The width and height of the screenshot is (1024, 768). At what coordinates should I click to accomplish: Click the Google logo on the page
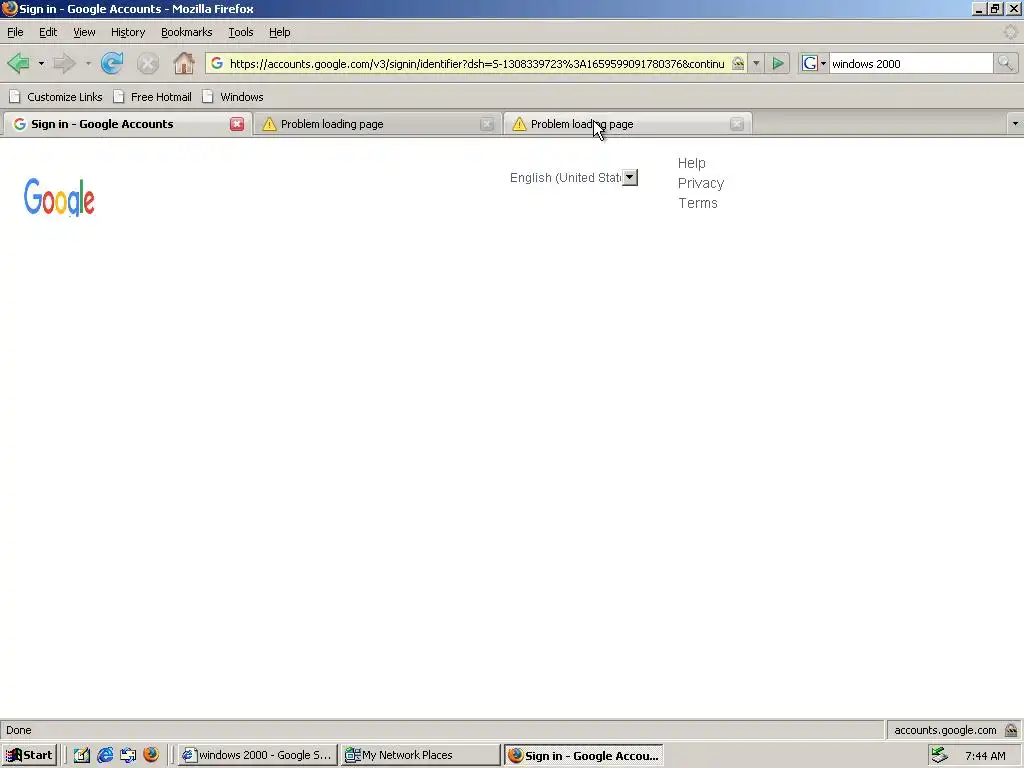pyautogui.click(x=59, y=197)
